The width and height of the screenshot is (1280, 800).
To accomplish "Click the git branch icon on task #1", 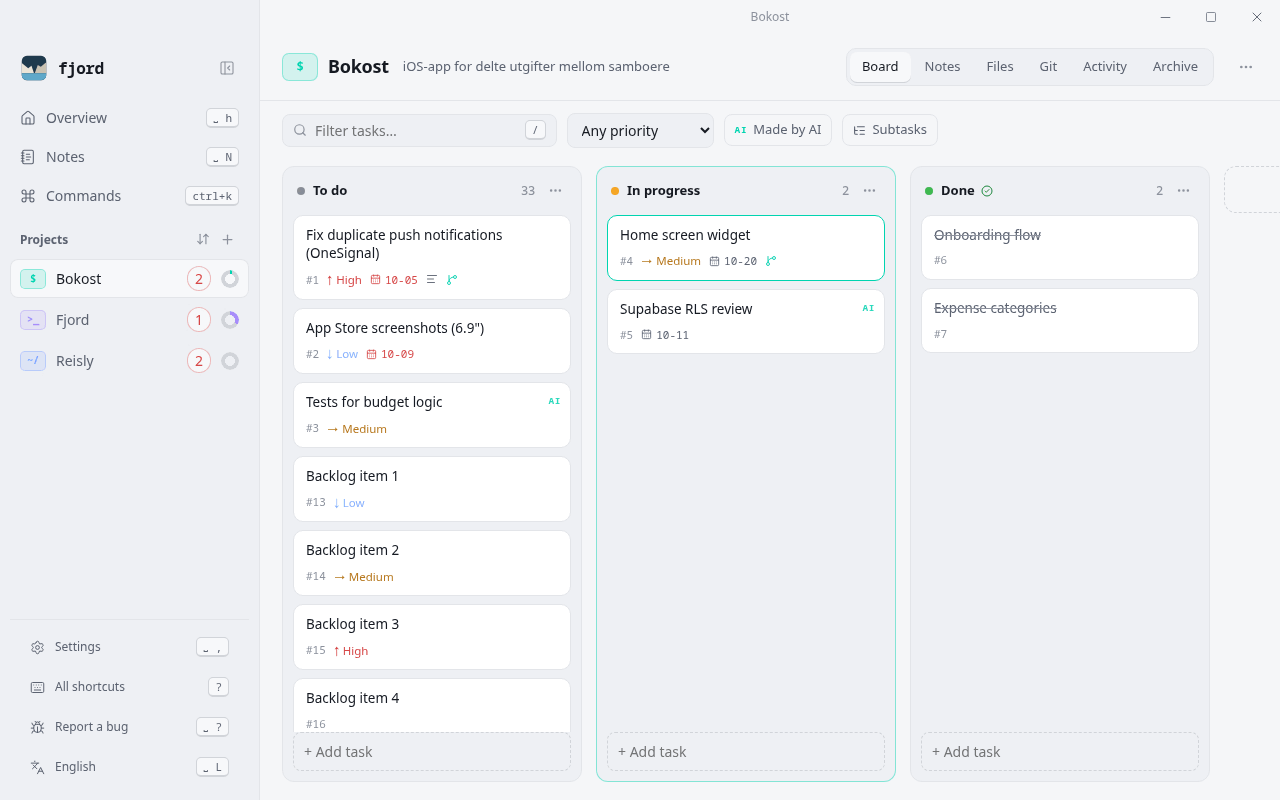I will pos(452,280).
